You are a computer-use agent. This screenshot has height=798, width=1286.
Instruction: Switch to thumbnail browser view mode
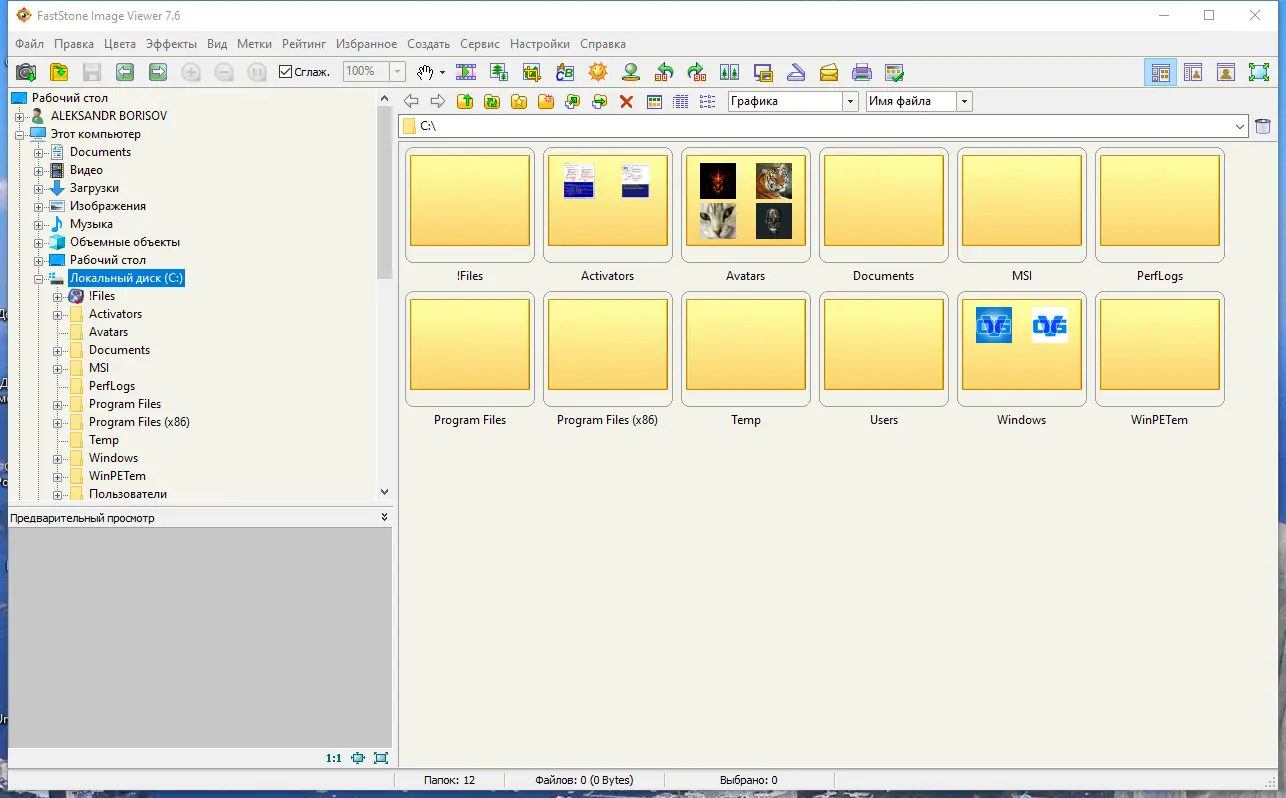[x=1160, y=72]
